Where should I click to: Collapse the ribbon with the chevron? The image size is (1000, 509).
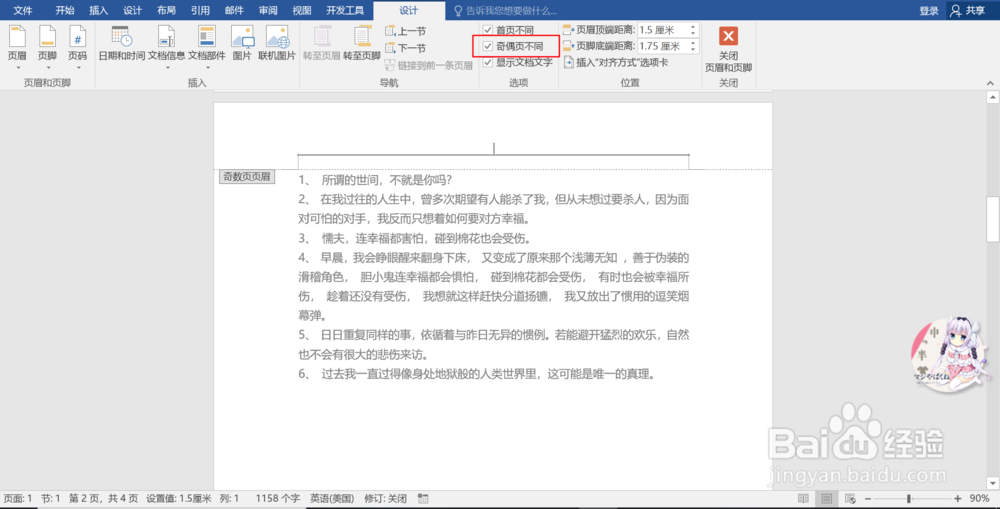click(990, 83)
